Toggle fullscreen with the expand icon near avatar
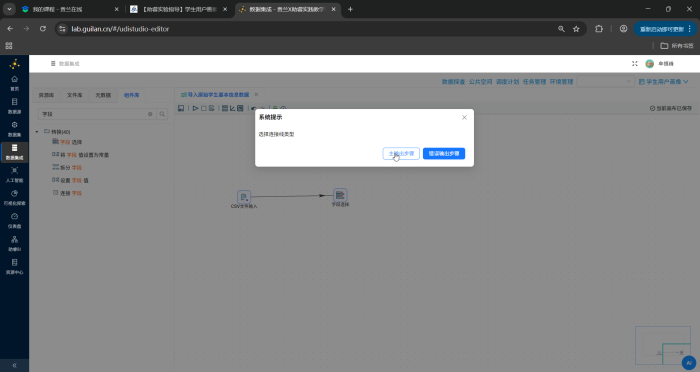The height and width of the screenshot is (372, 700). 634,64
